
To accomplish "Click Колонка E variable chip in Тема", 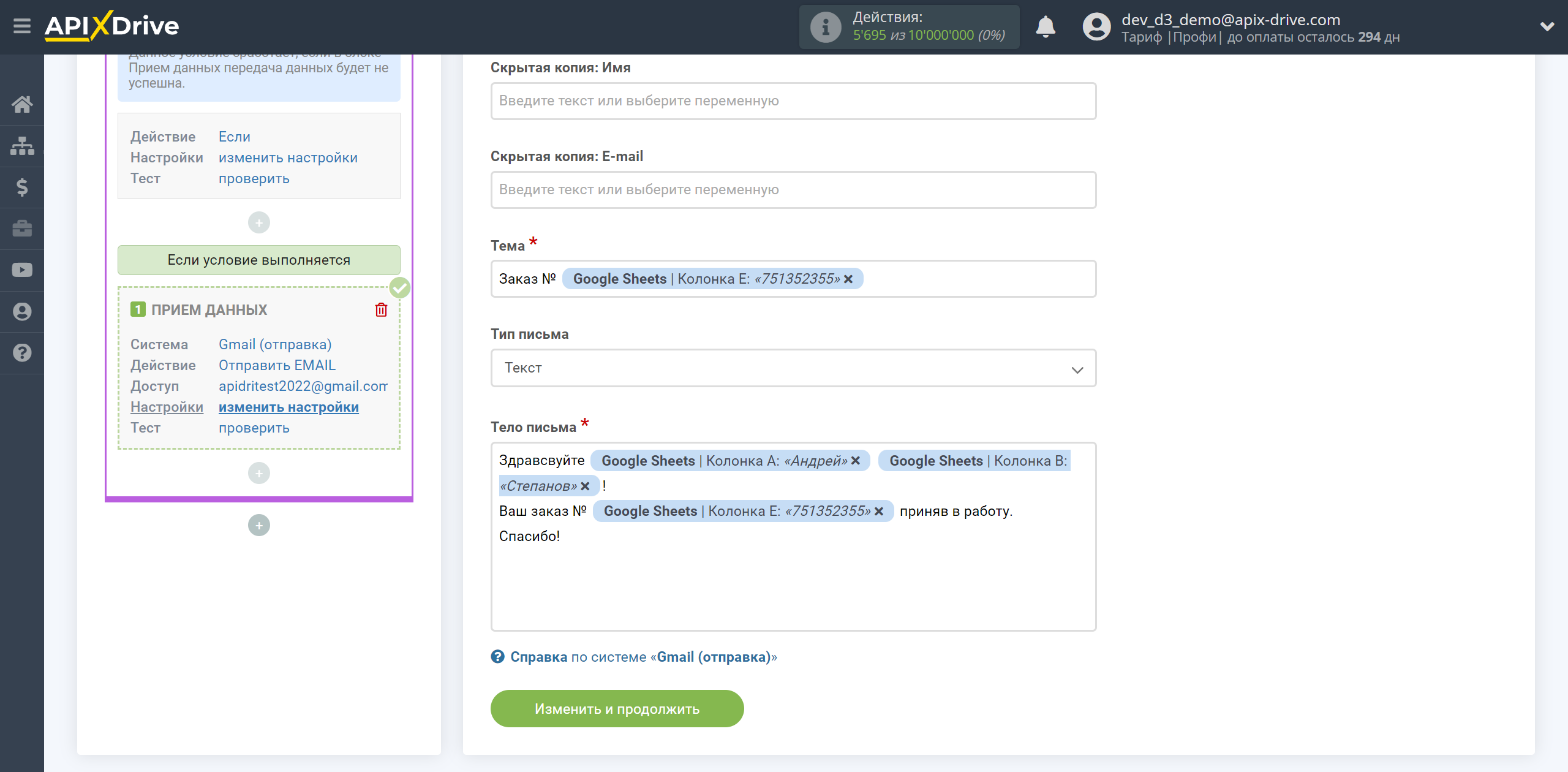I will click(x=712, y=279).
